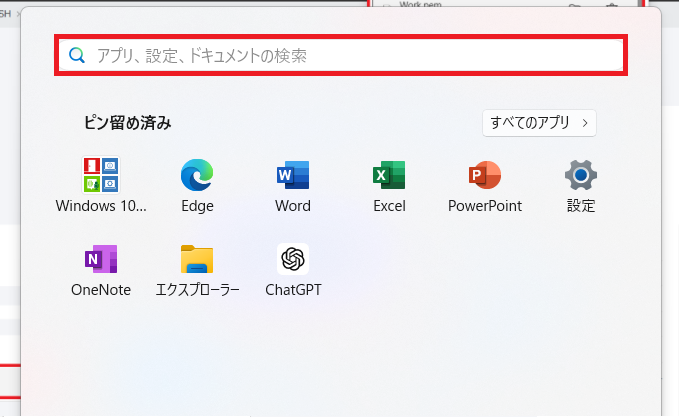Click the ピン留め済み heading
The width and height of the screenshot is (679, 417).
pyautogui.click(x=128, y=123)
